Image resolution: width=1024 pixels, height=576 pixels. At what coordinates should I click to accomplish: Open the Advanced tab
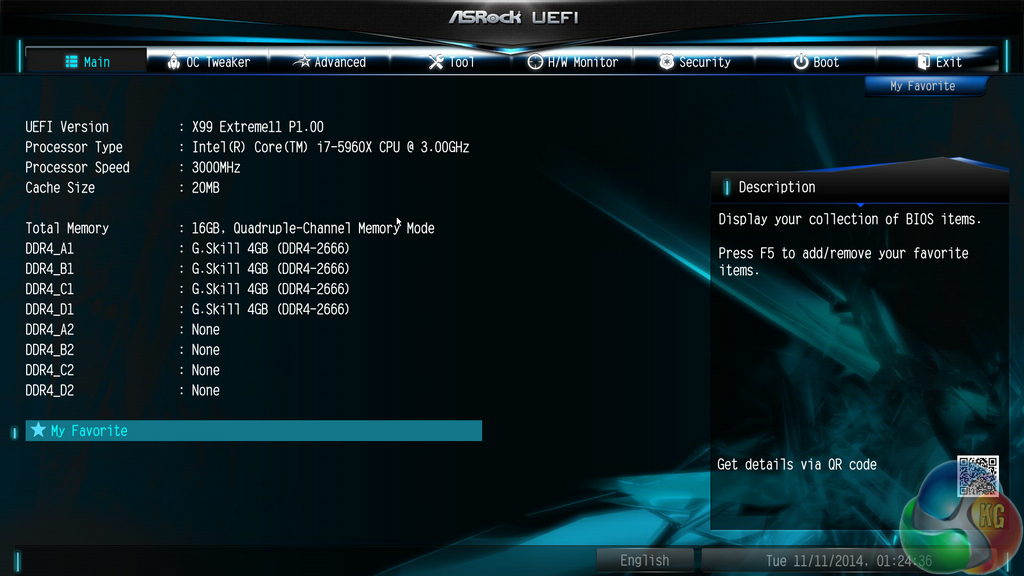pyautogui.click(x=330, y=61)
